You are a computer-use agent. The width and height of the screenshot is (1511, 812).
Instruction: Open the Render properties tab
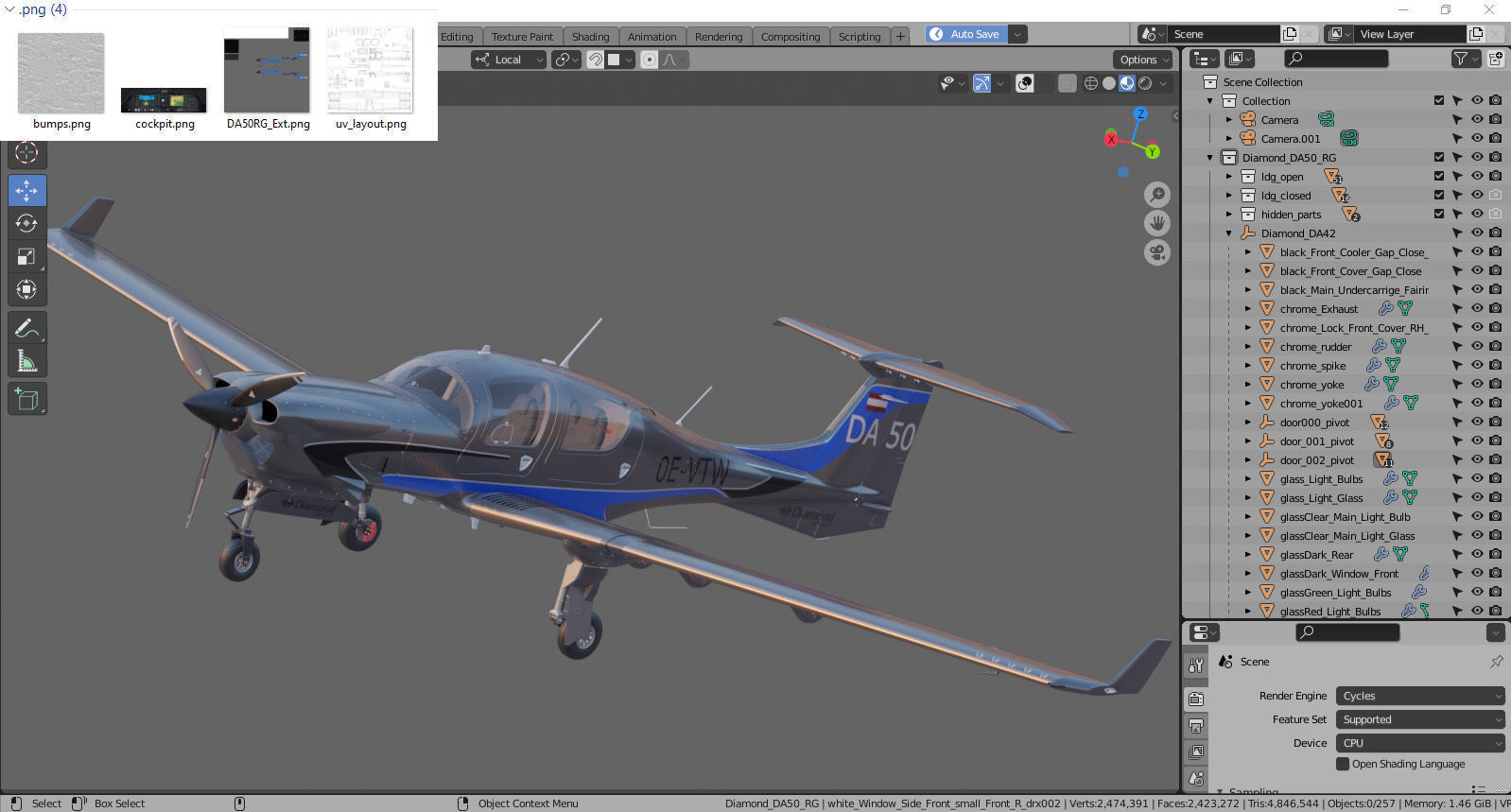(1196, 699)
